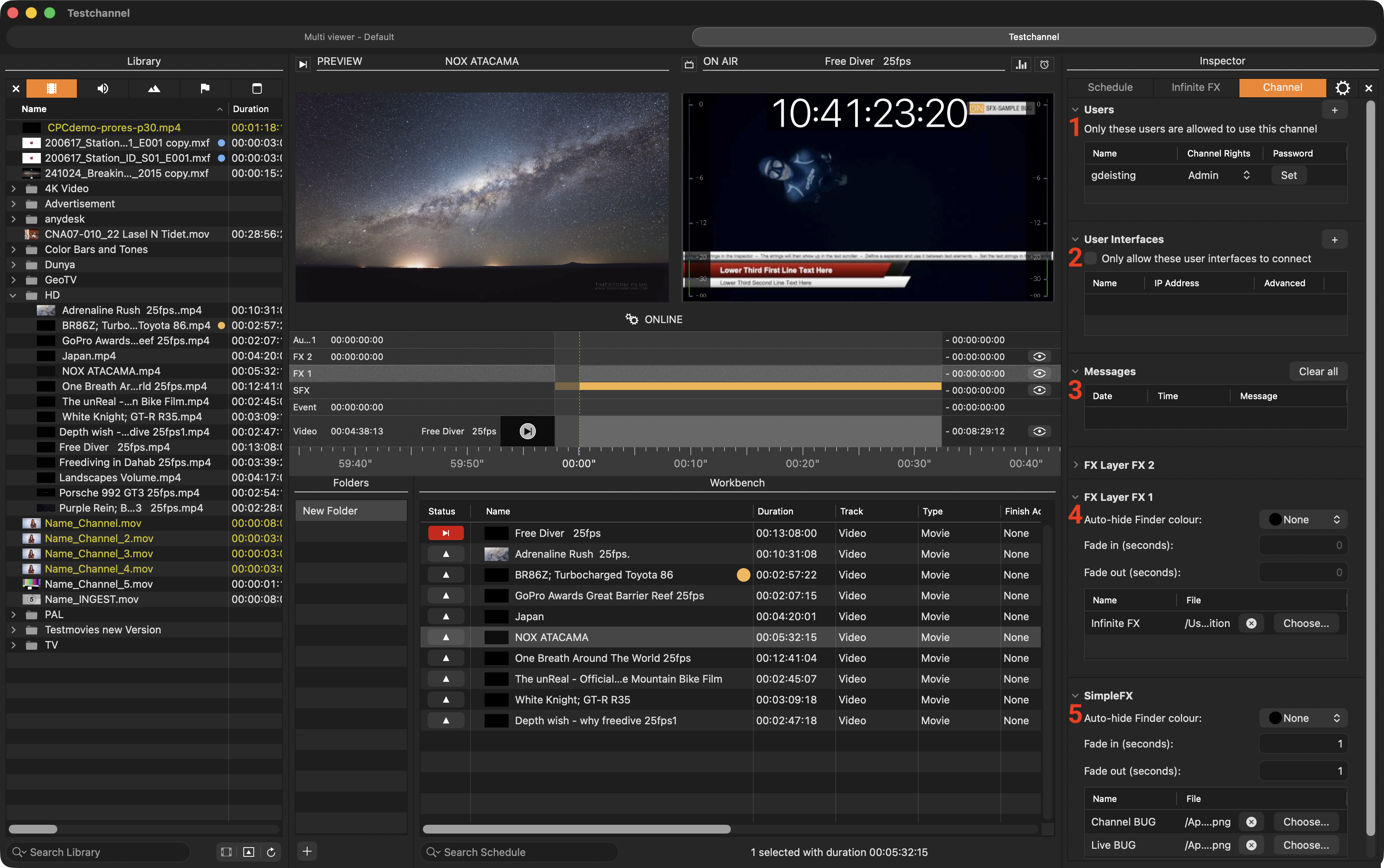1384x868 pixels.
Task: Collapse the Messages section
Action: [x=1076, y=372]
